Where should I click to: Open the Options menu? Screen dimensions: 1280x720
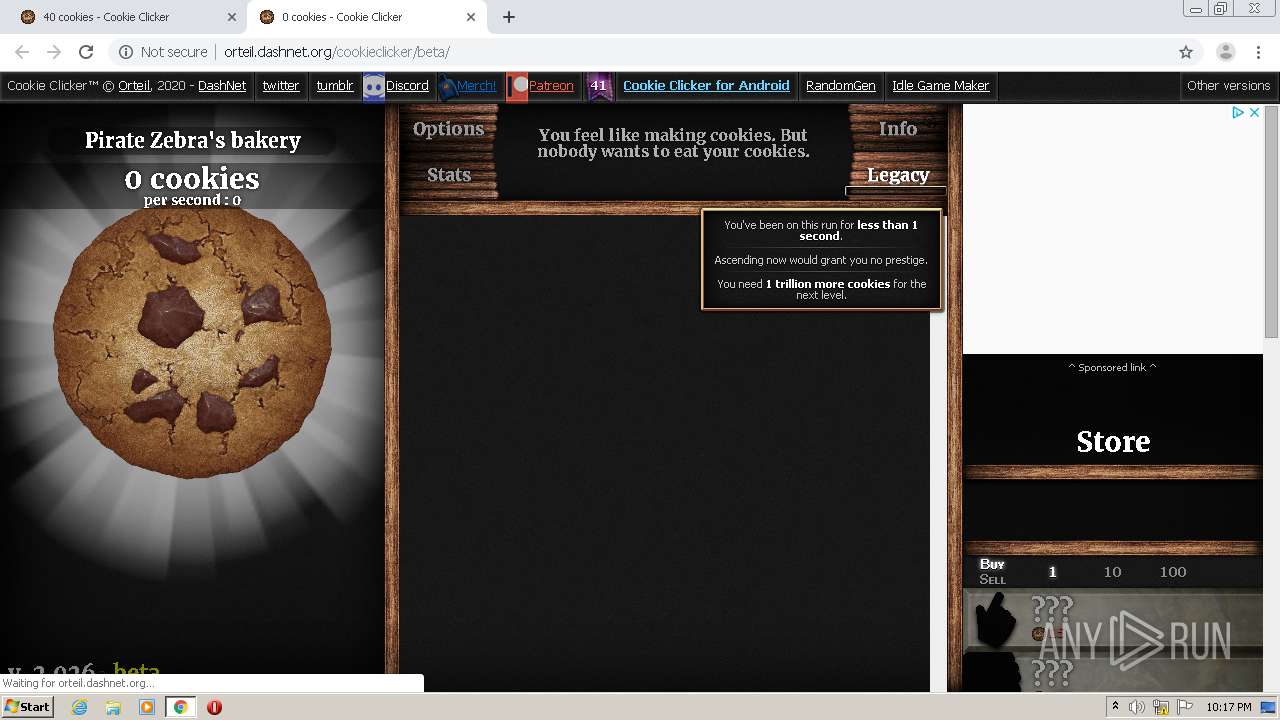coord(448,129)
